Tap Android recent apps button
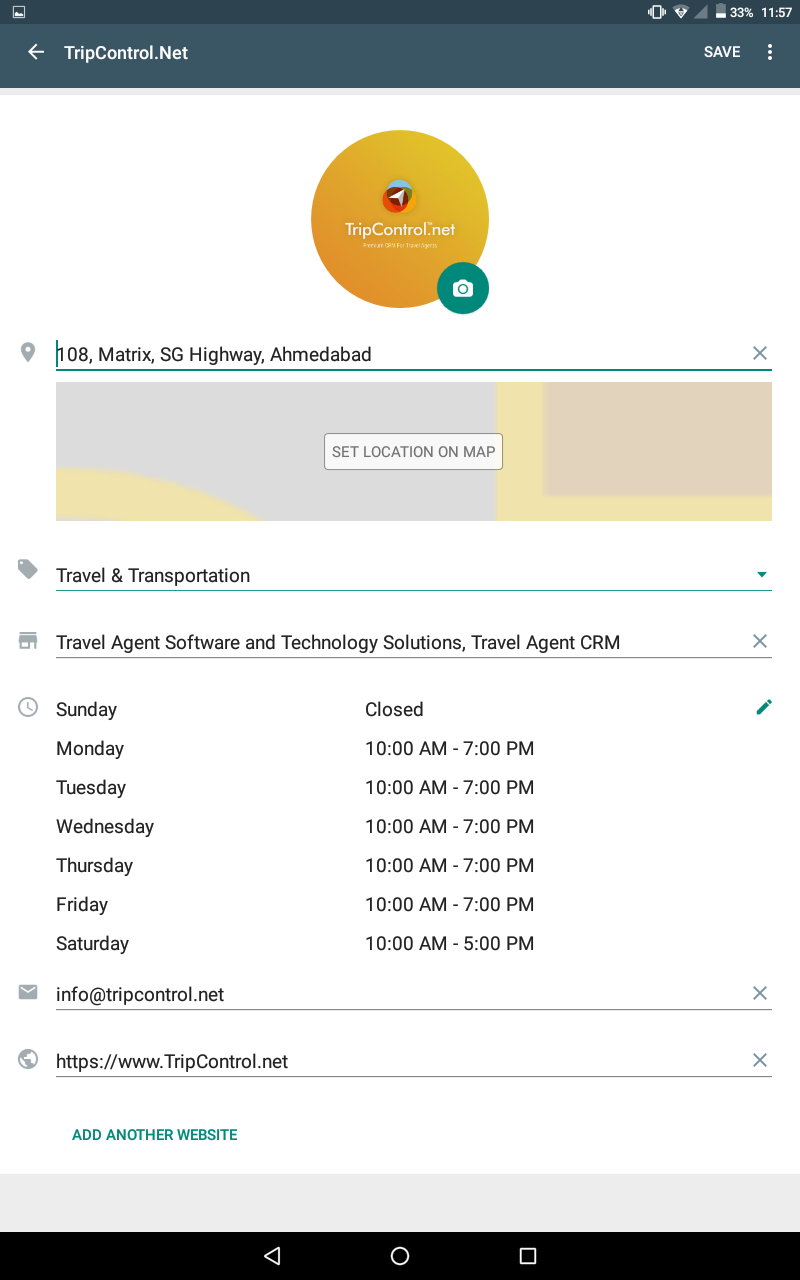The image size is (800, 1280). [528, 1256]
